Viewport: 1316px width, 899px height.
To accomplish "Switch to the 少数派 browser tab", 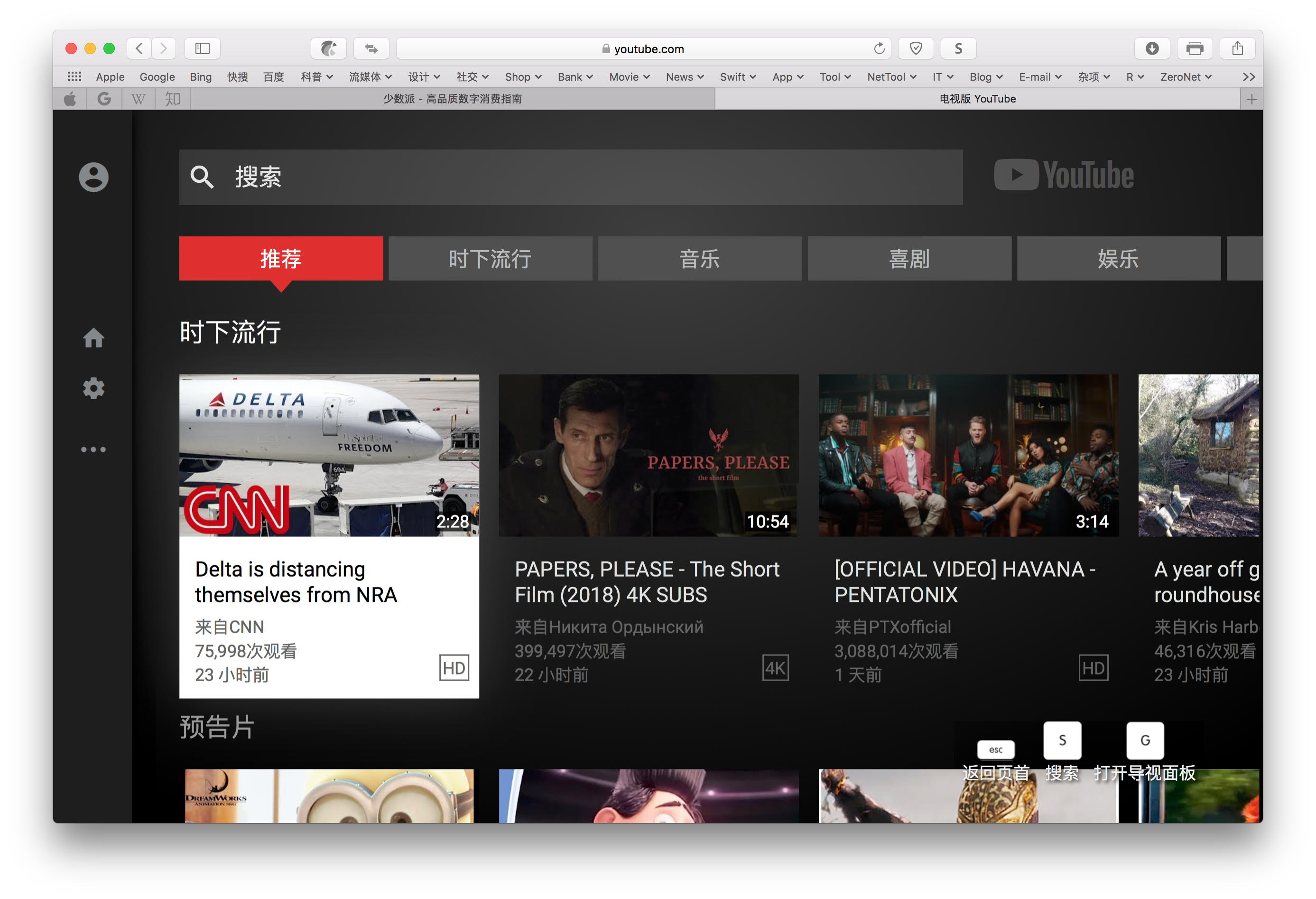I will pyautogui.click(x=453, y=99).
